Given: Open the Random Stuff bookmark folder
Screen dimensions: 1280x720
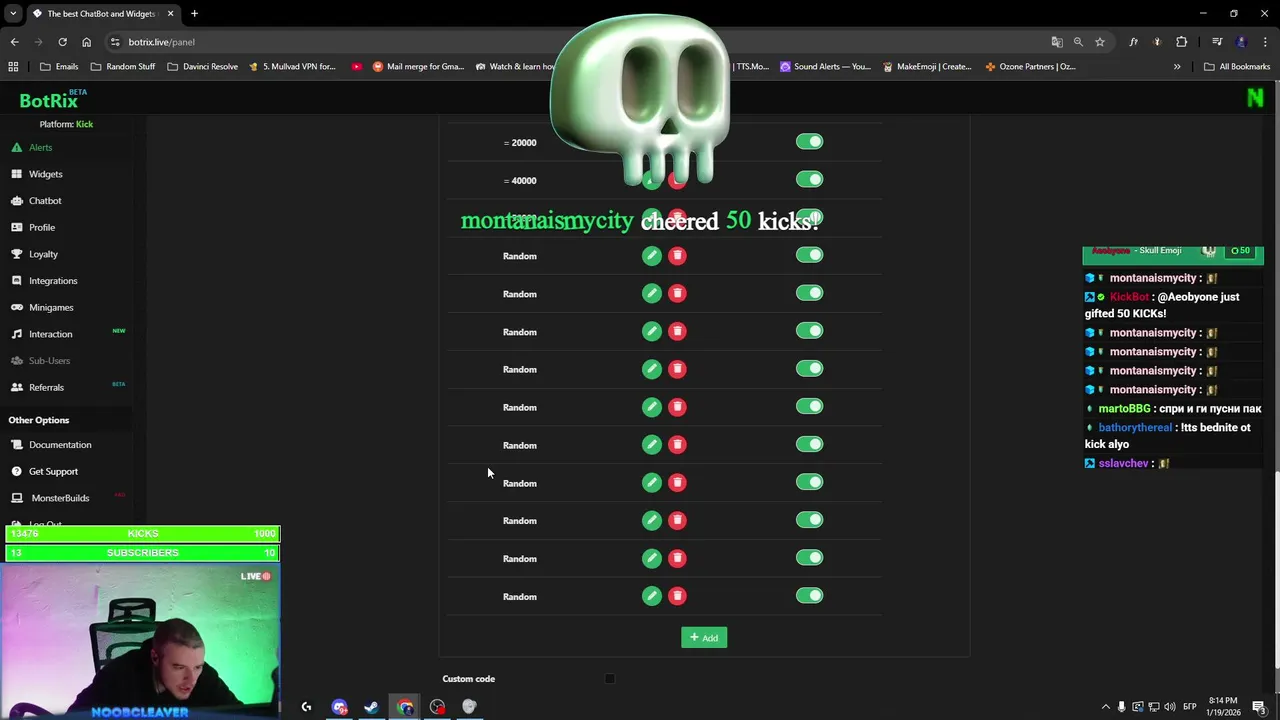Looking at the screenshot, I should 123,67.
